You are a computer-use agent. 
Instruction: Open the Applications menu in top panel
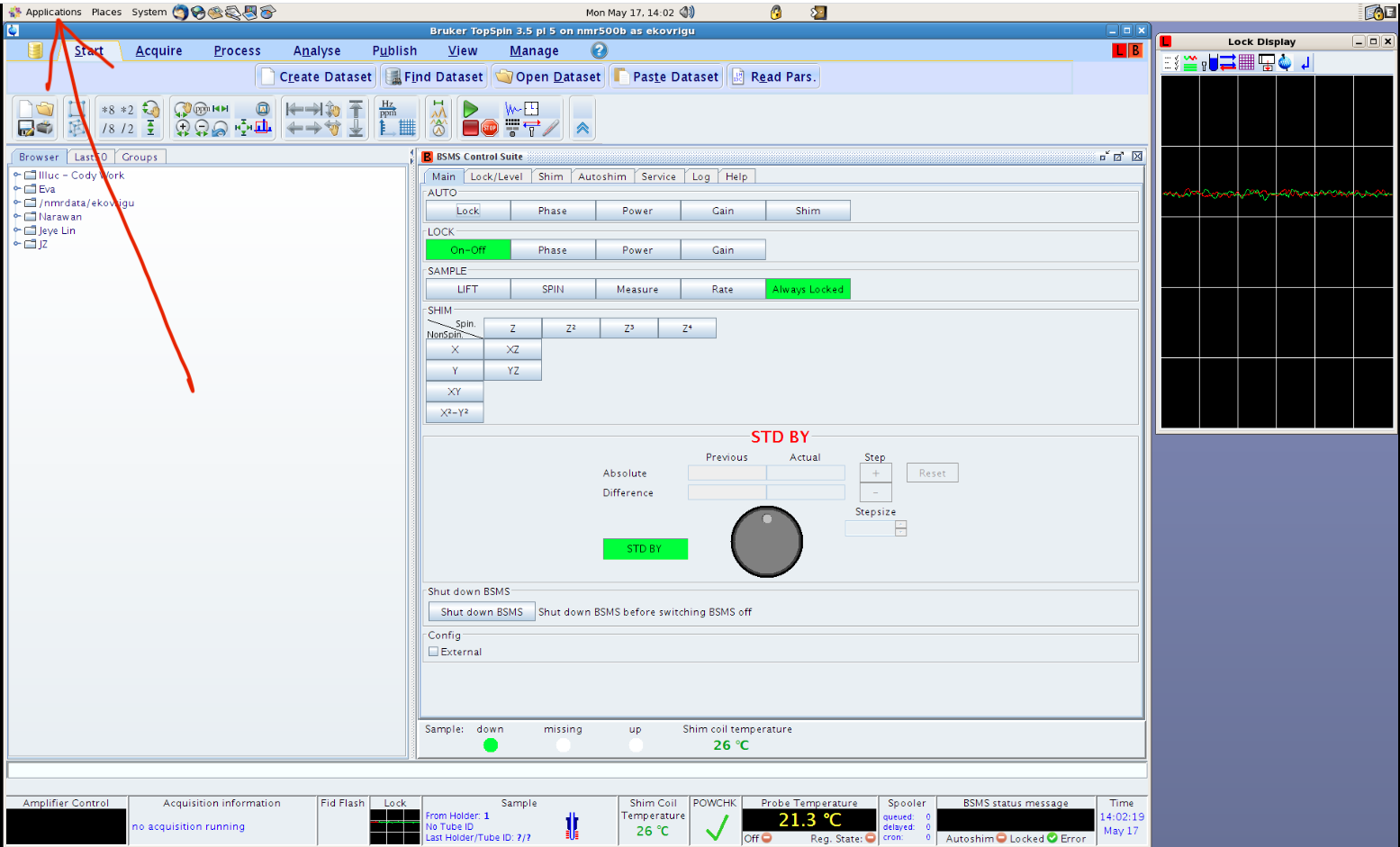(x=53, y=13)
